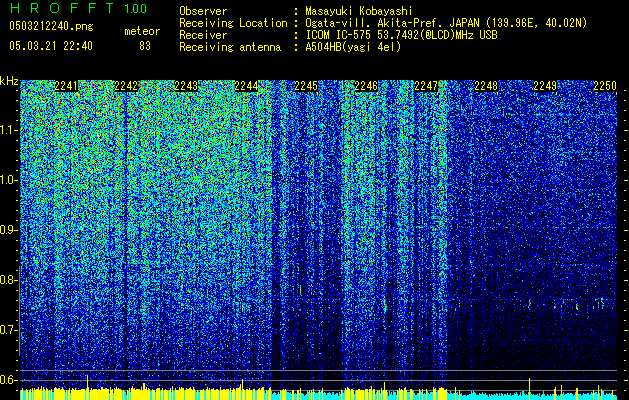Click the 0.7 frequency axis label

(9, 330)
